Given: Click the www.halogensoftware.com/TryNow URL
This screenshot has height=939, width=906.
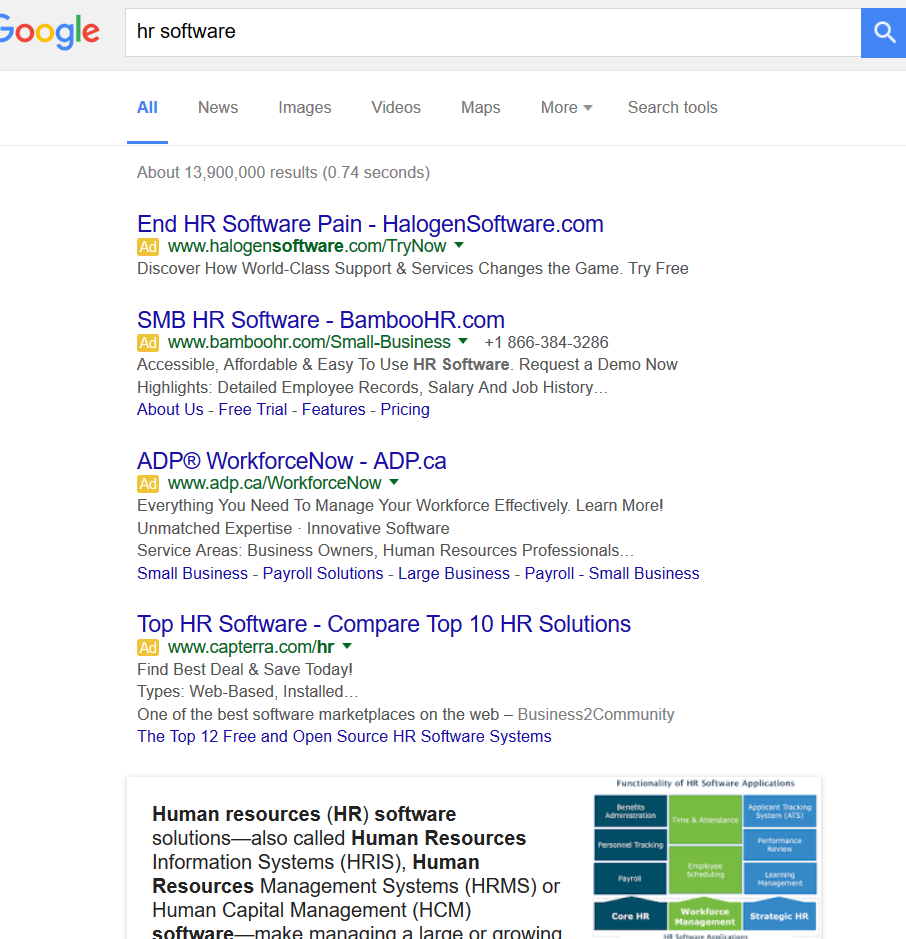Looking at the screenshot, I should point(307,246).
